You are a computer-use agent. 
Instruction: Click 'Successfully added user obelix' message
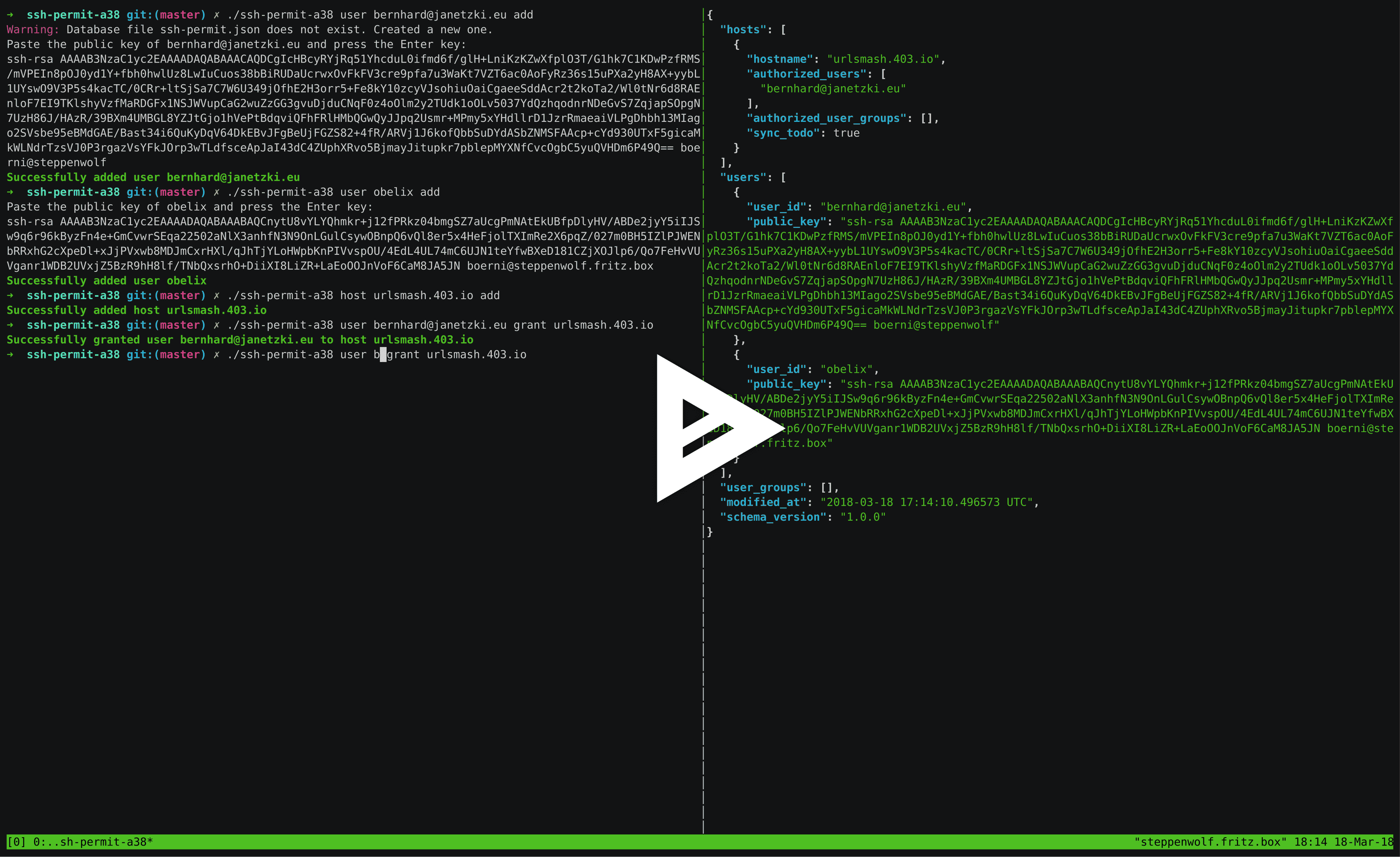coord(107,281)
